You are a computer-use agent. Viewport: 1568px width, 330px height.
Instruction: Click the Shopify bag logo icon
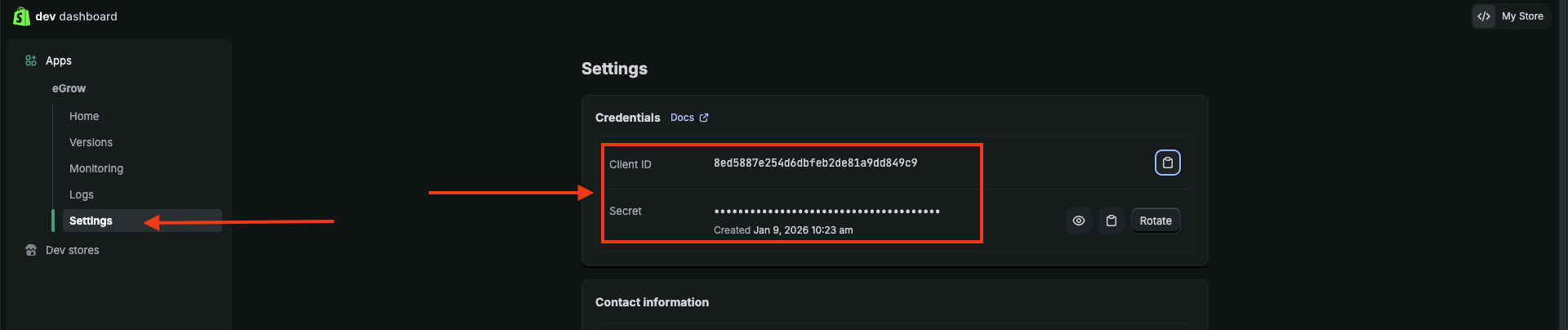pyautogui.click(x=22, y=16)
